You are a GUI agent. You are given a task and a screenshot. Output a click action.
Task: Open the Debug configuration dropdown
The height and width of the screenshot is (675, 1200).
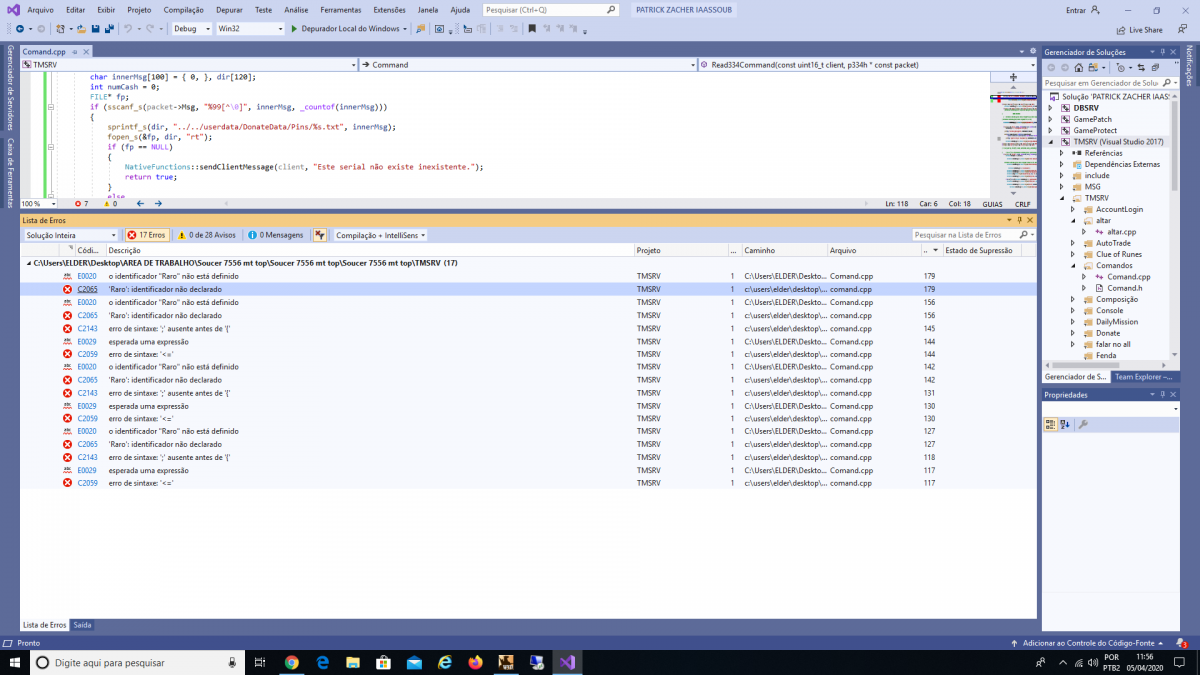click(191, 29)
